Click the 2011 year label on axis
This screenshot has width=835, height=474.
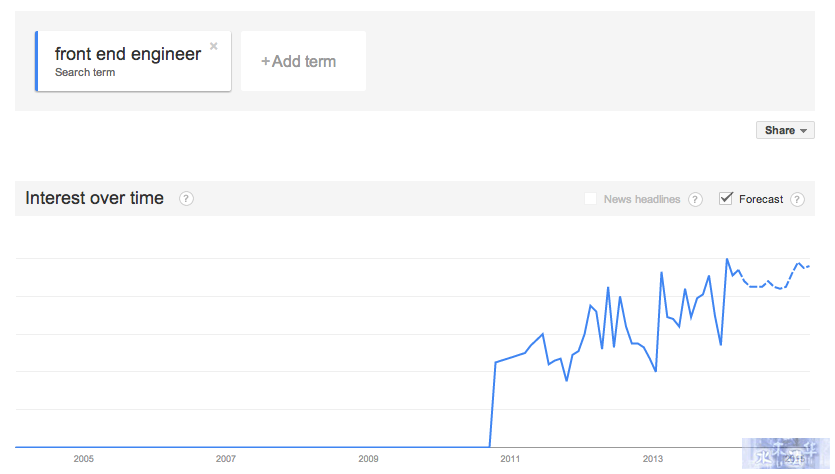point(510,459)
